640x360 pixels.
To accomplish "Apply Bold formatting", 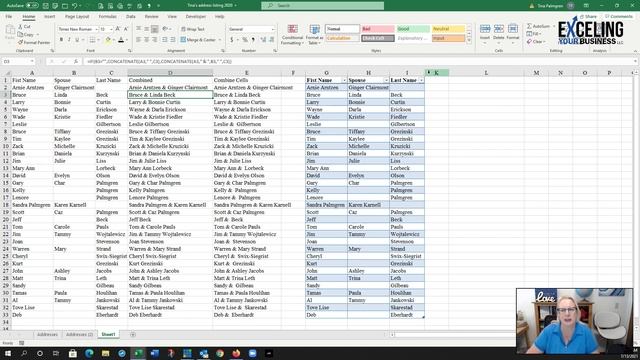I will (x=61, y=40).
